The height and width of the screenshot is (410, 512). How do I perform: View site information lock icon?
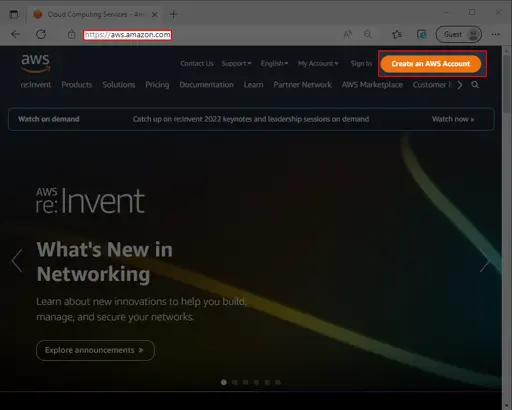(71, 34)
